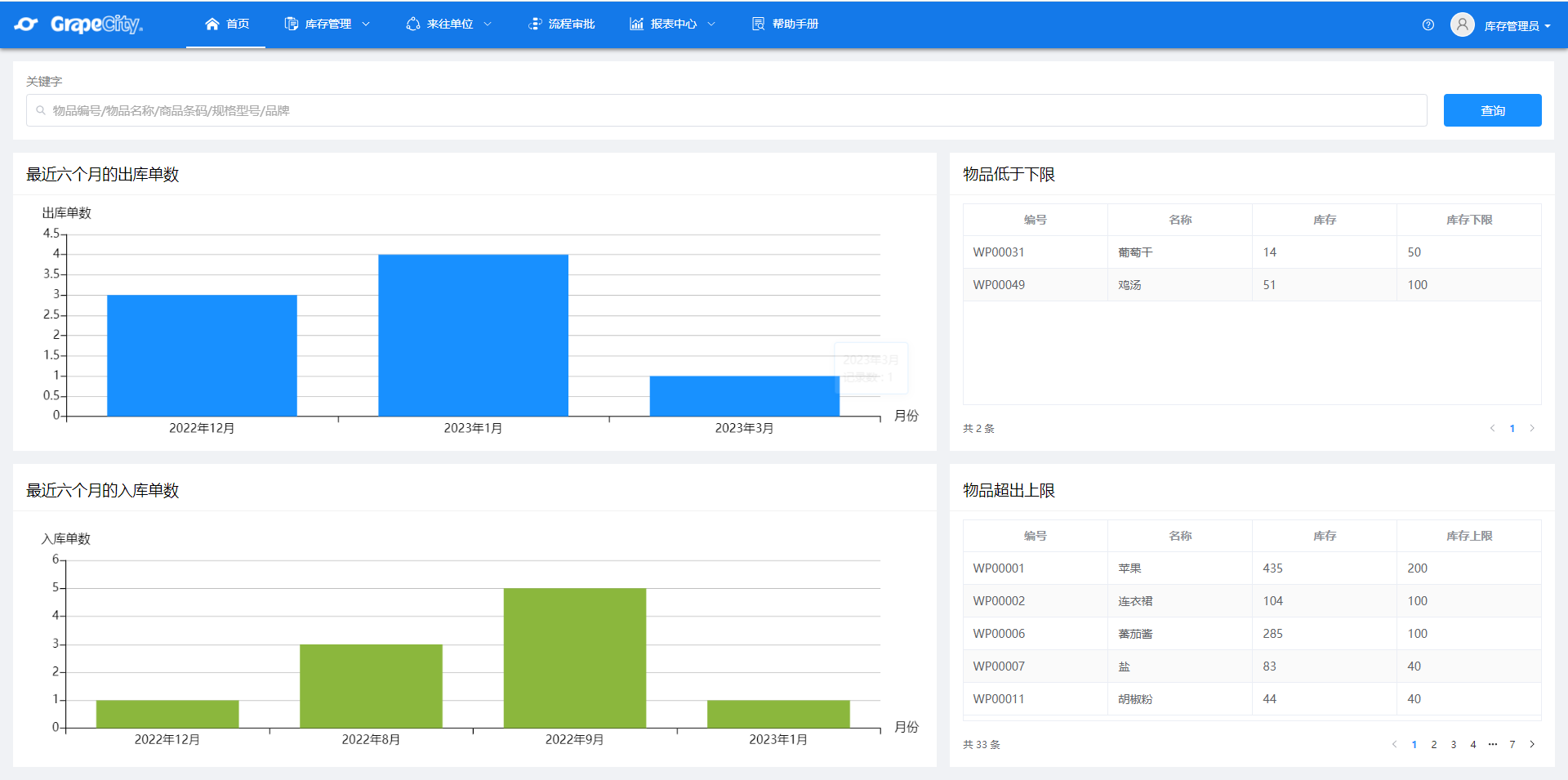Click the search magnifier icon in keyword box
The width and height of the screenshot is (1568, 780).
[41, 110]
